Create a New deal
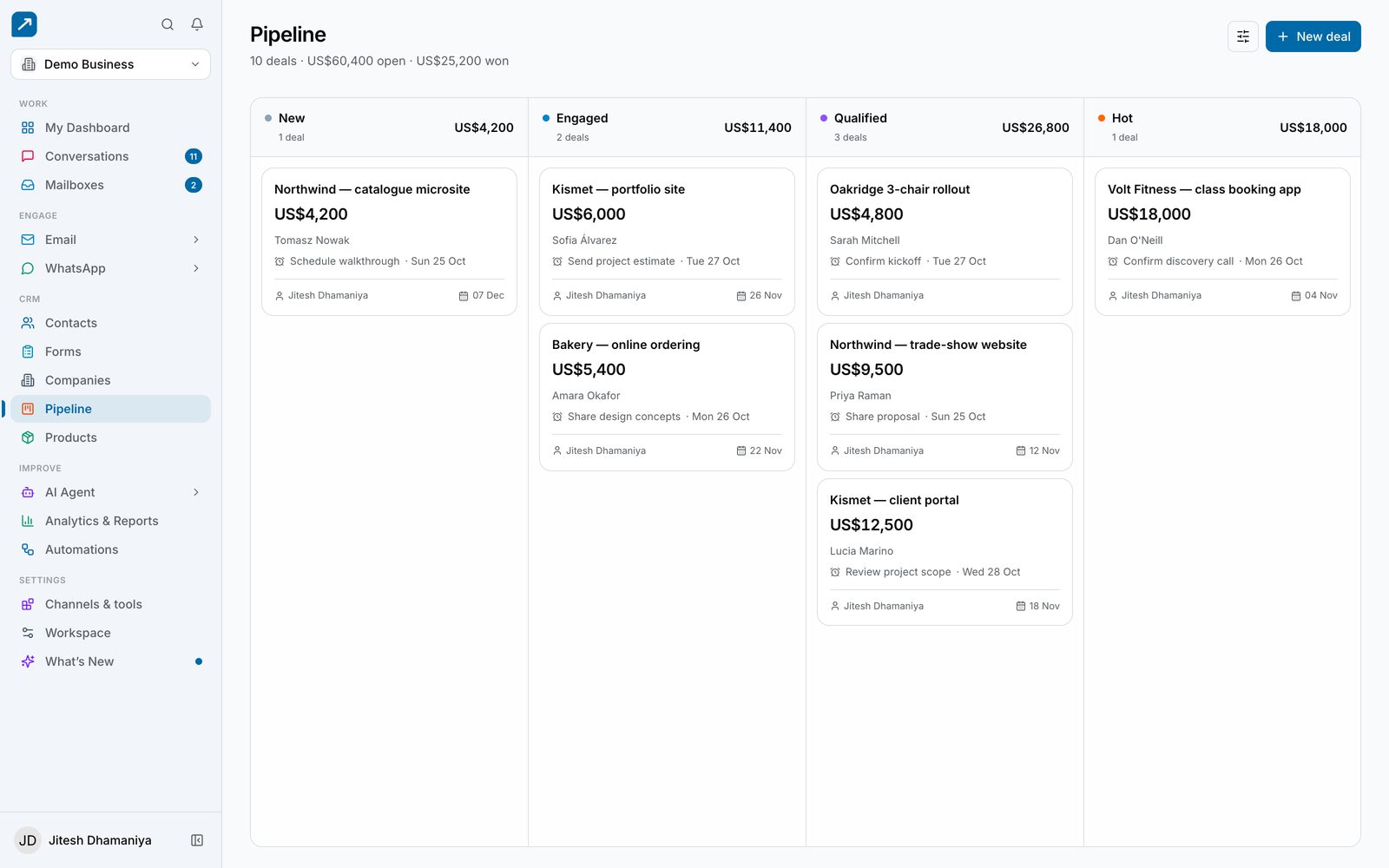The width and height of the screenshot is (1389, 868). pos(1313,36)
